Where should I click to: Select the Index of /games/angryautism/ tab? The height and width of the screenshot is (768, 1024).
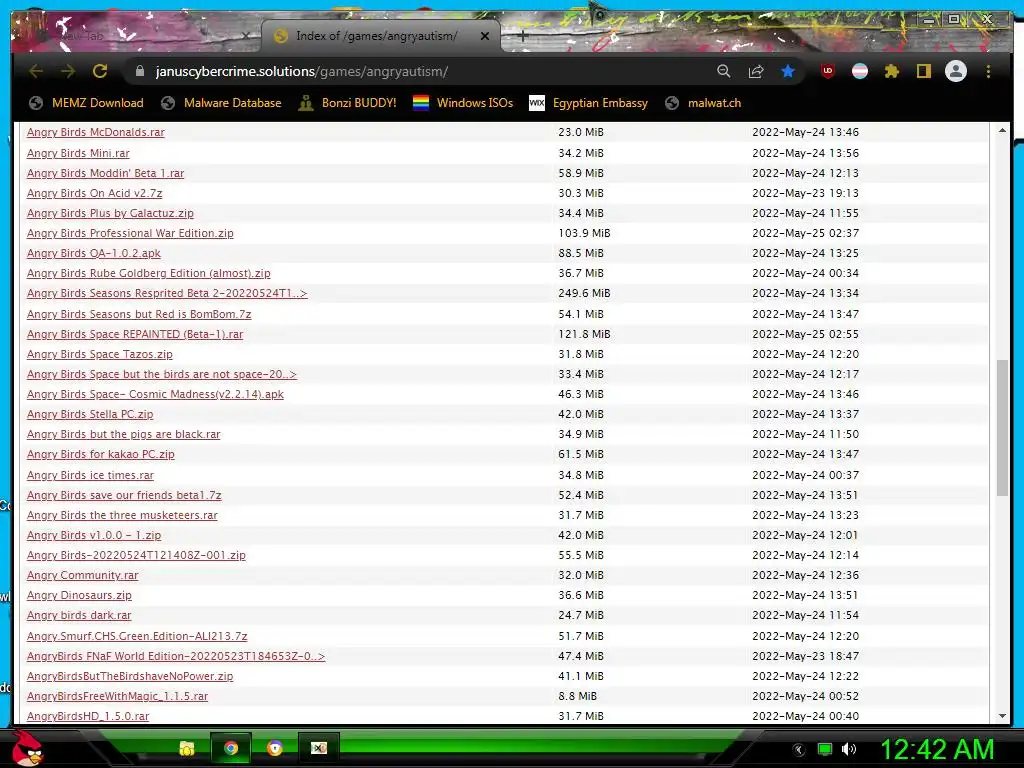coord(381,36)
